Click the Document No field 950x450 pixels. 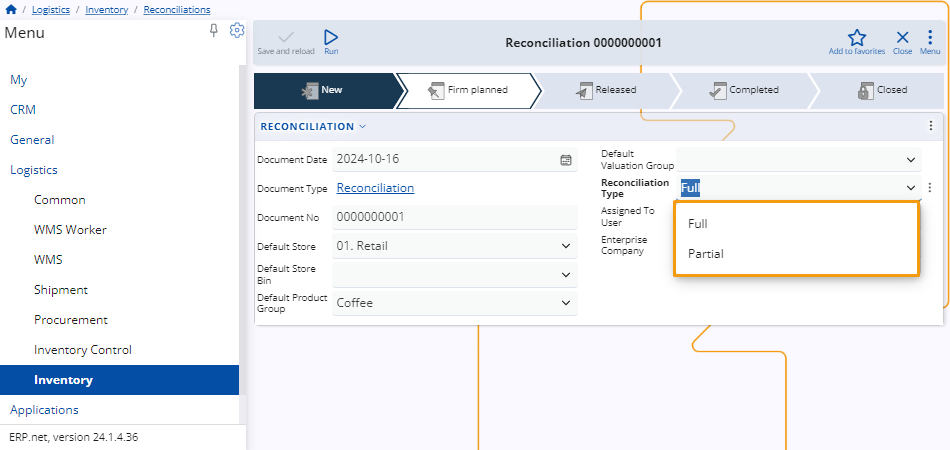[x=454, y=217]
